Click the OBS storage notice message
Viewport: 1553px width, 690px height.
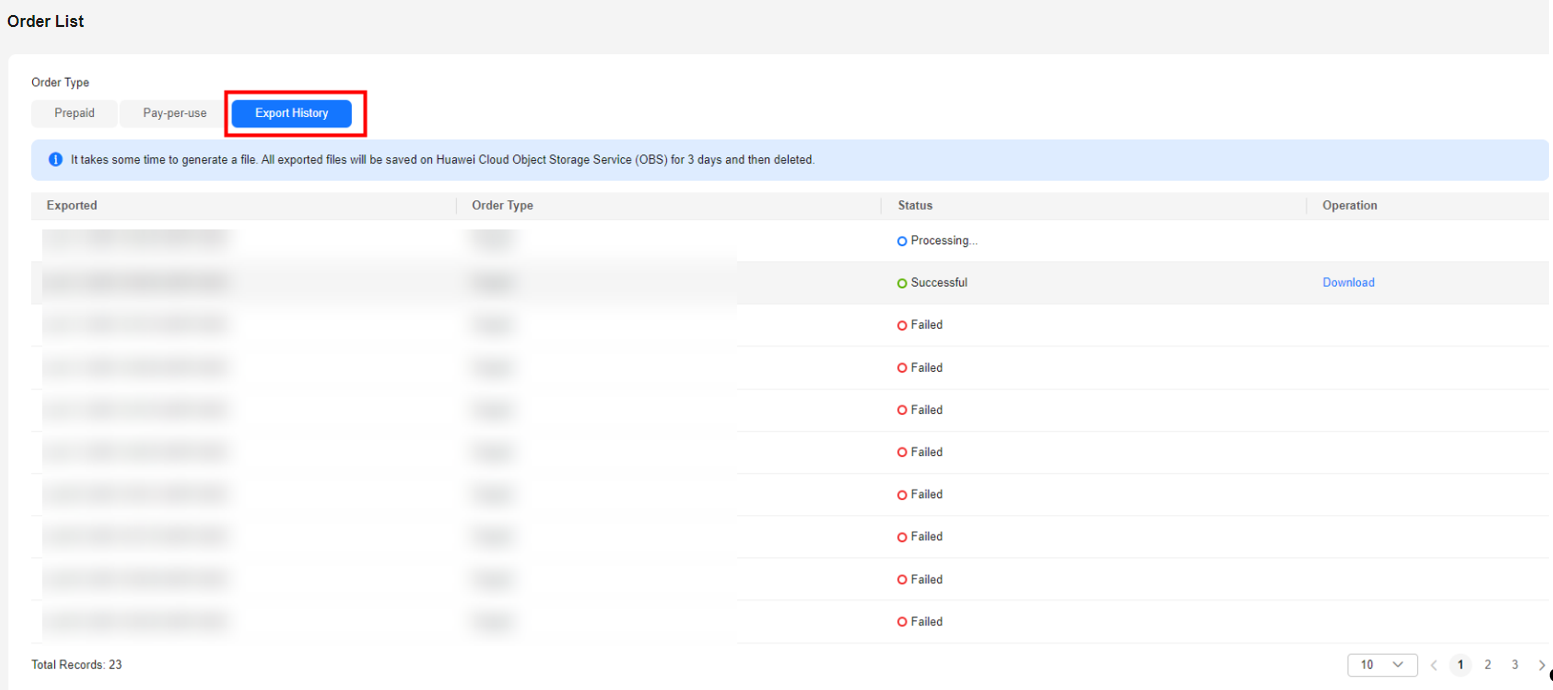[x=443, y=160]
